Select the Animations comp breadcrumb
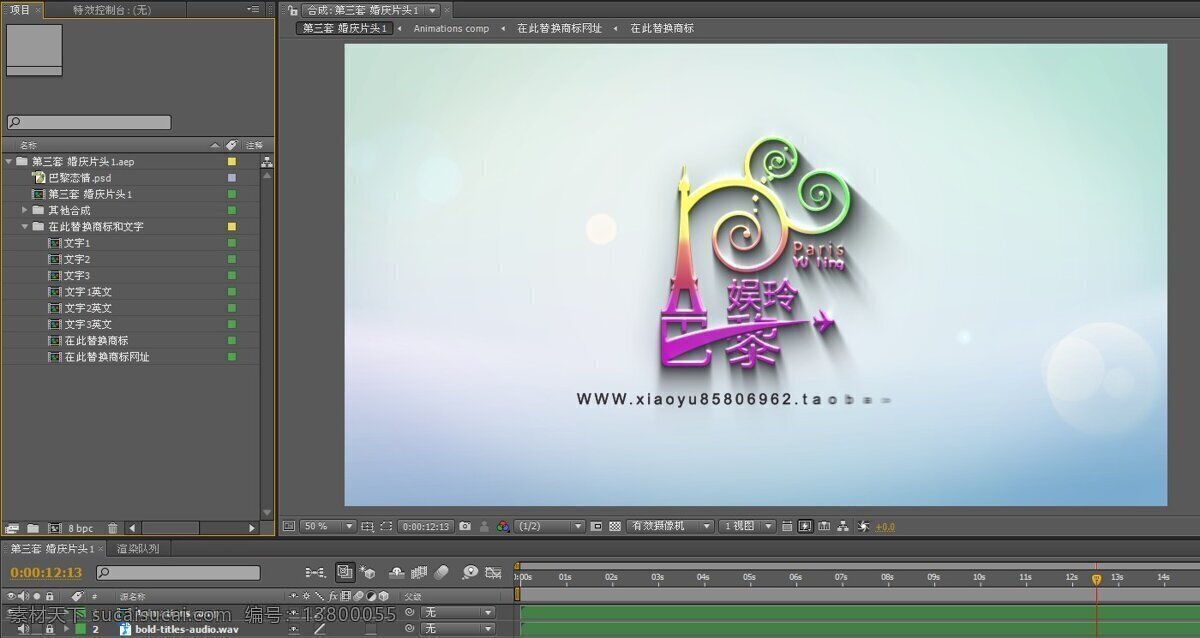1200x638 pixels. coord(451,28)
